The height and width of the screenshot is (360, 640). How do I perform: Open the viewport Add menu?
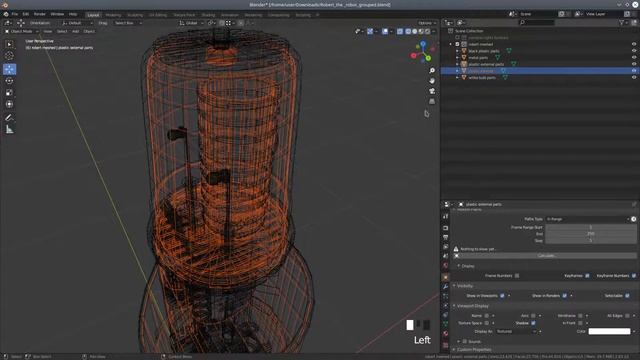(x=76, y=31)
